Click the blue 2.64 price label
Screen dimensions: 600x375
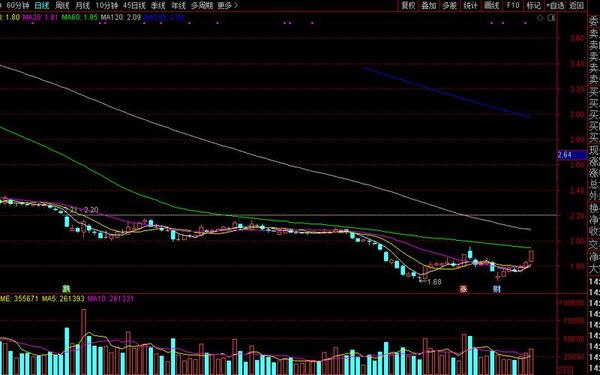572,155
